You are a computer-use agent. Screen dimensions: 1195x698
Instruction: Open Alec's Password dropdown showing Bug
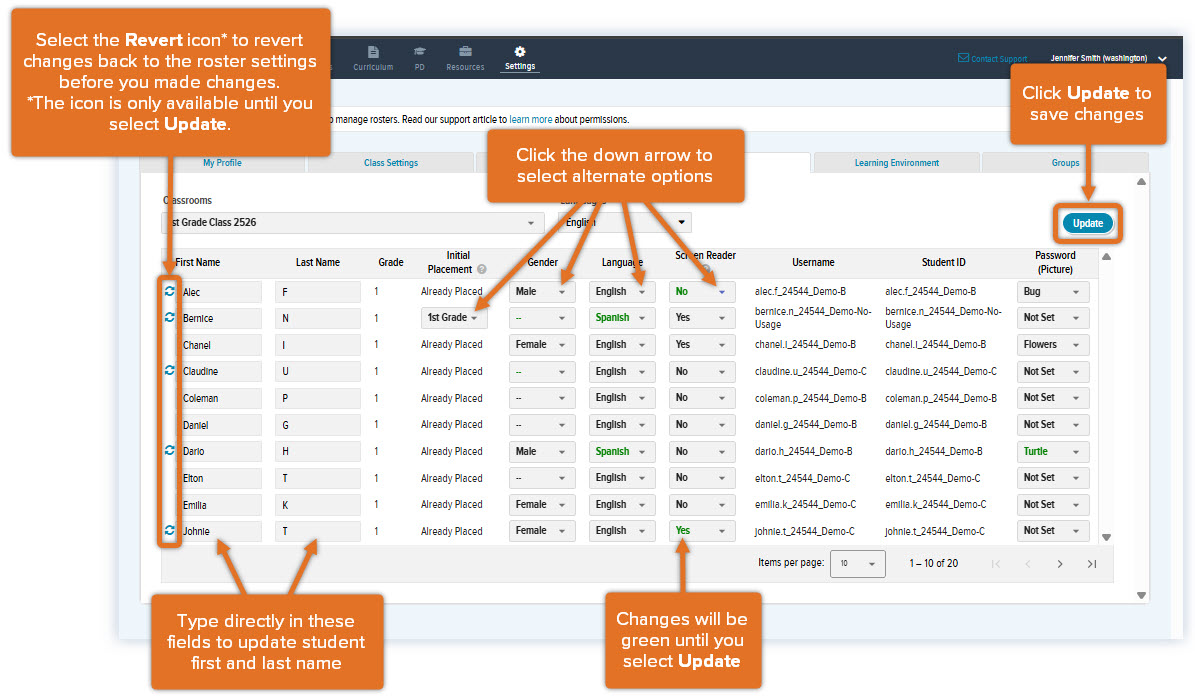tap(1052, 292)
